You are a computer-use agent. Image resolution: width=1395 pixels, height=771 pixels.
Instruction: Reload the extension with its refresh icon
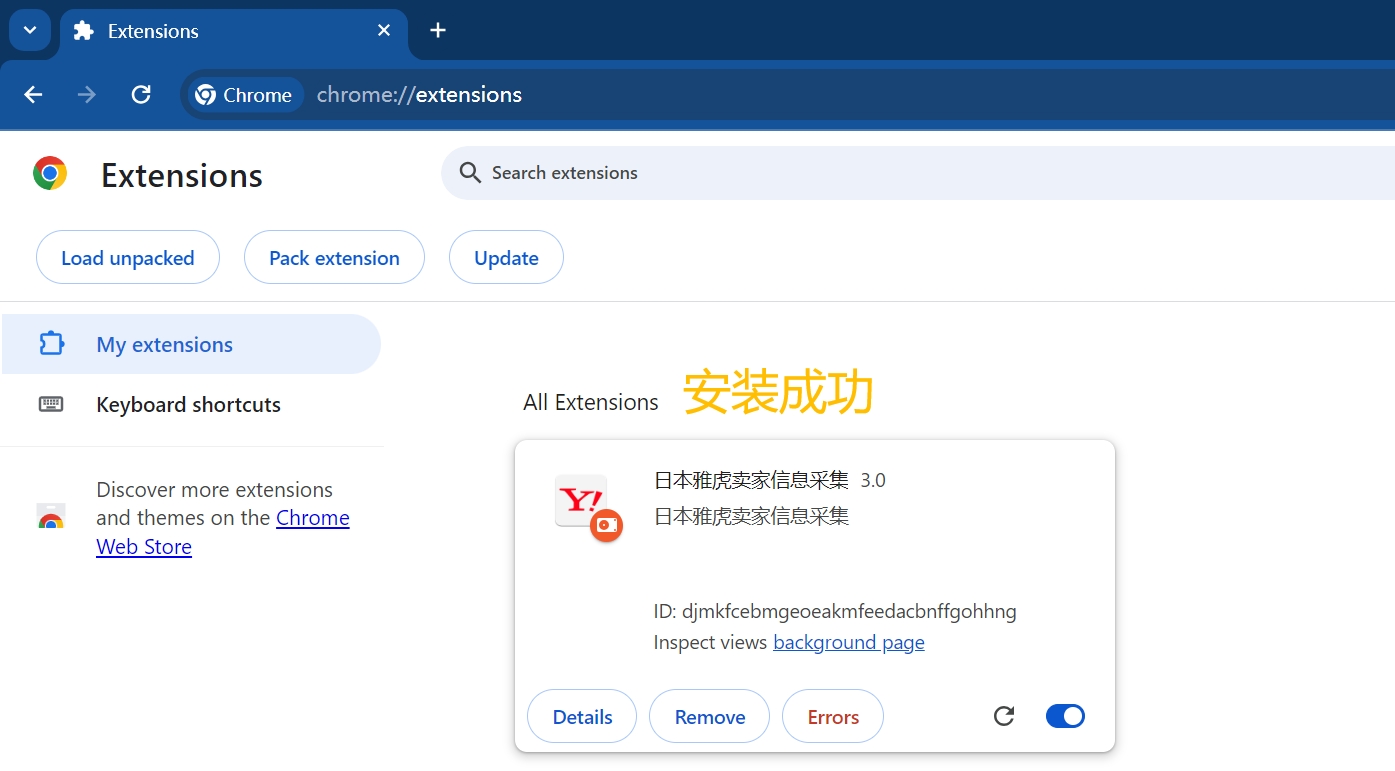[1004, 716]
